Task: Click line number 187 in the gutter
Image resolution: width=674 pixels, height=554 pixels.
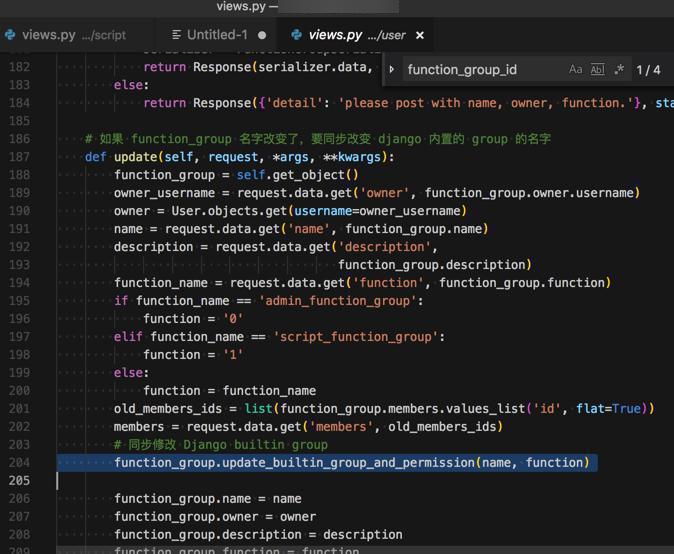Action: (x=19, y=157)
